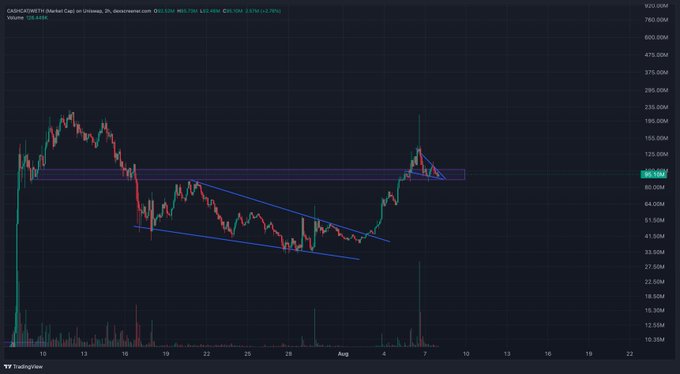
Task: Click the 12.55M price axis label
Action: (x=655, y=325)
